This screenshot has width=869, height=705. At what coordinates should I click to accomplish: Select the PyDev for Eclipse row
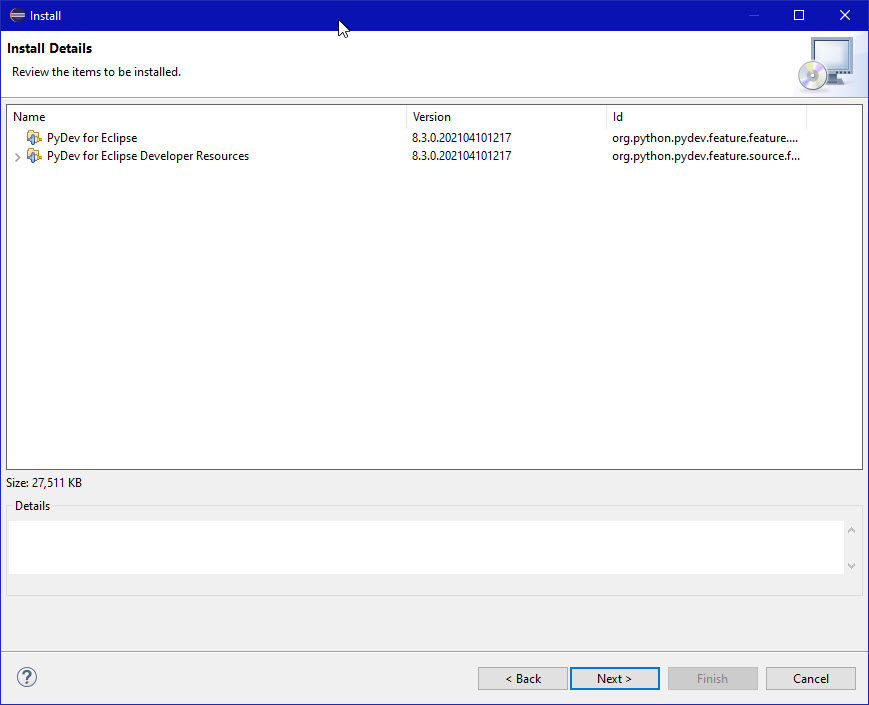pos(92,138)
